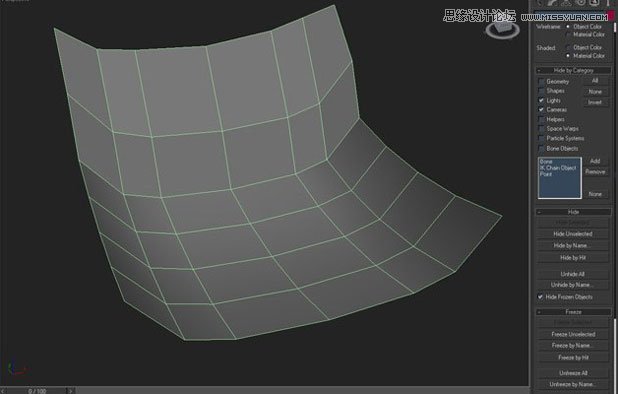
Task: Open the red object color swatch
Action: point(611,16)
